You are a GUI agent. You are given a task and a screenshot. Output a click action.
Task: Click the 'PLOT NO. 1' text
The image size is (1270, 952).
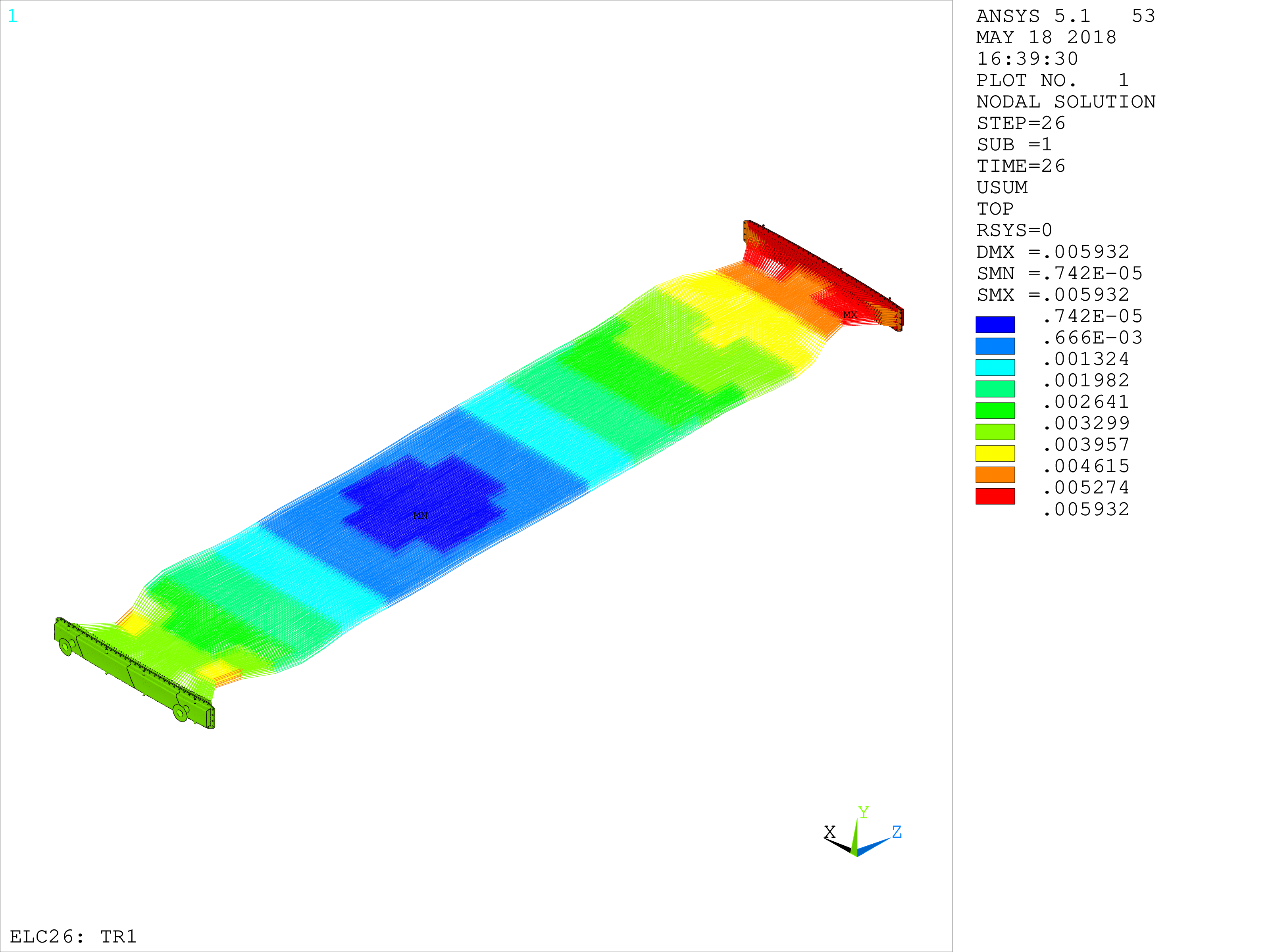[1053, 81]
